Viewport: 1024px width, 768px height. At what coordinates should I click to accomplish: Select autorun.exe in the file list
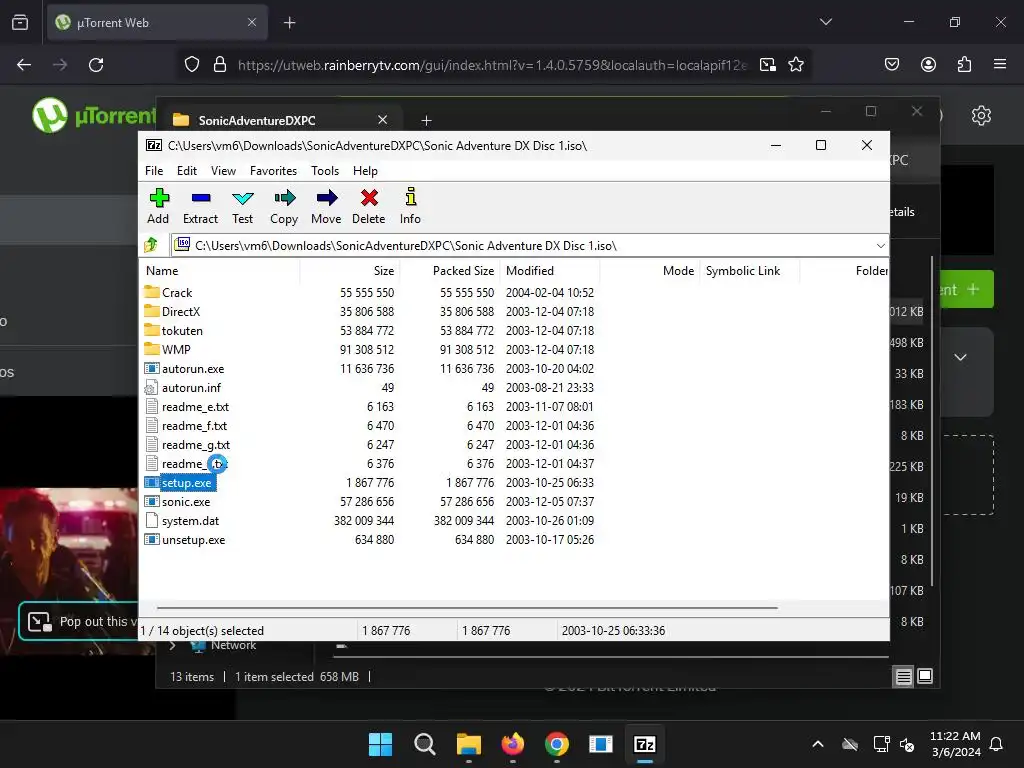(193, 368)
